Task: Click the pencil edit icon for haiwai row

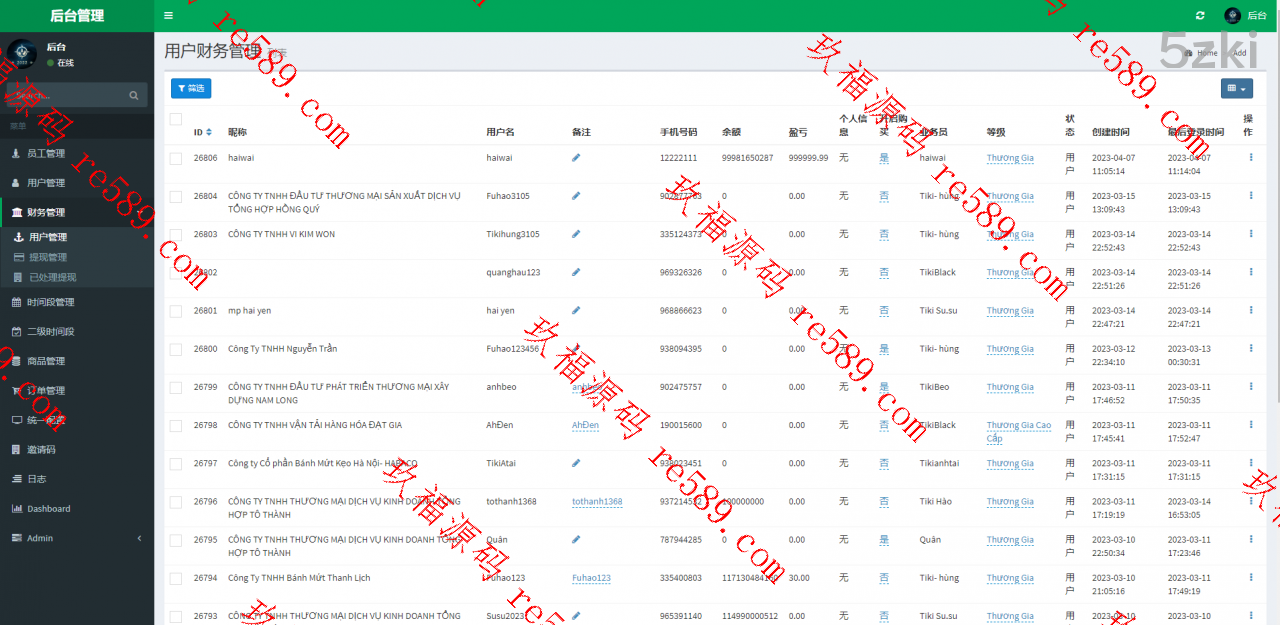Action: pos(576,158)
